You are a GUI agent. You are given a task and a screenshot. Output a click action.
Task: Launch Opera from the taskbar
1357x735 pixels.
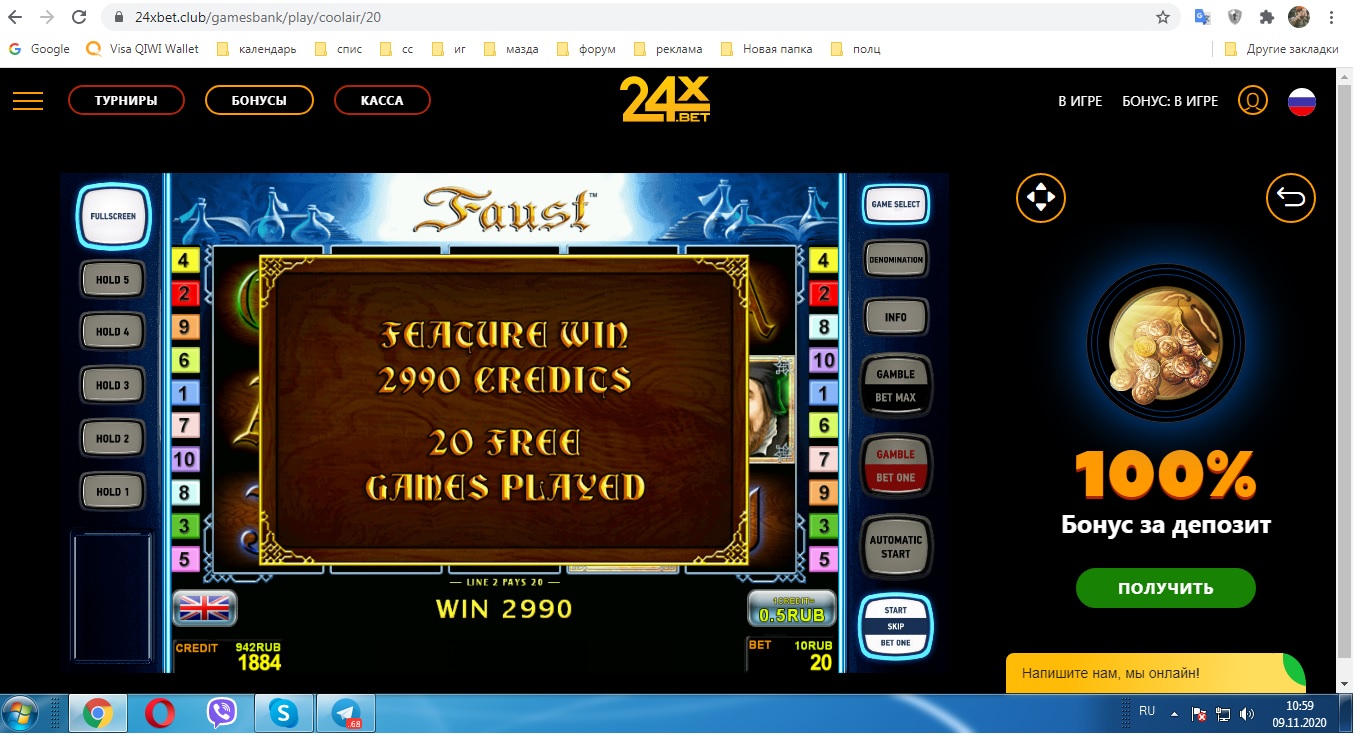tap(160, 713)
